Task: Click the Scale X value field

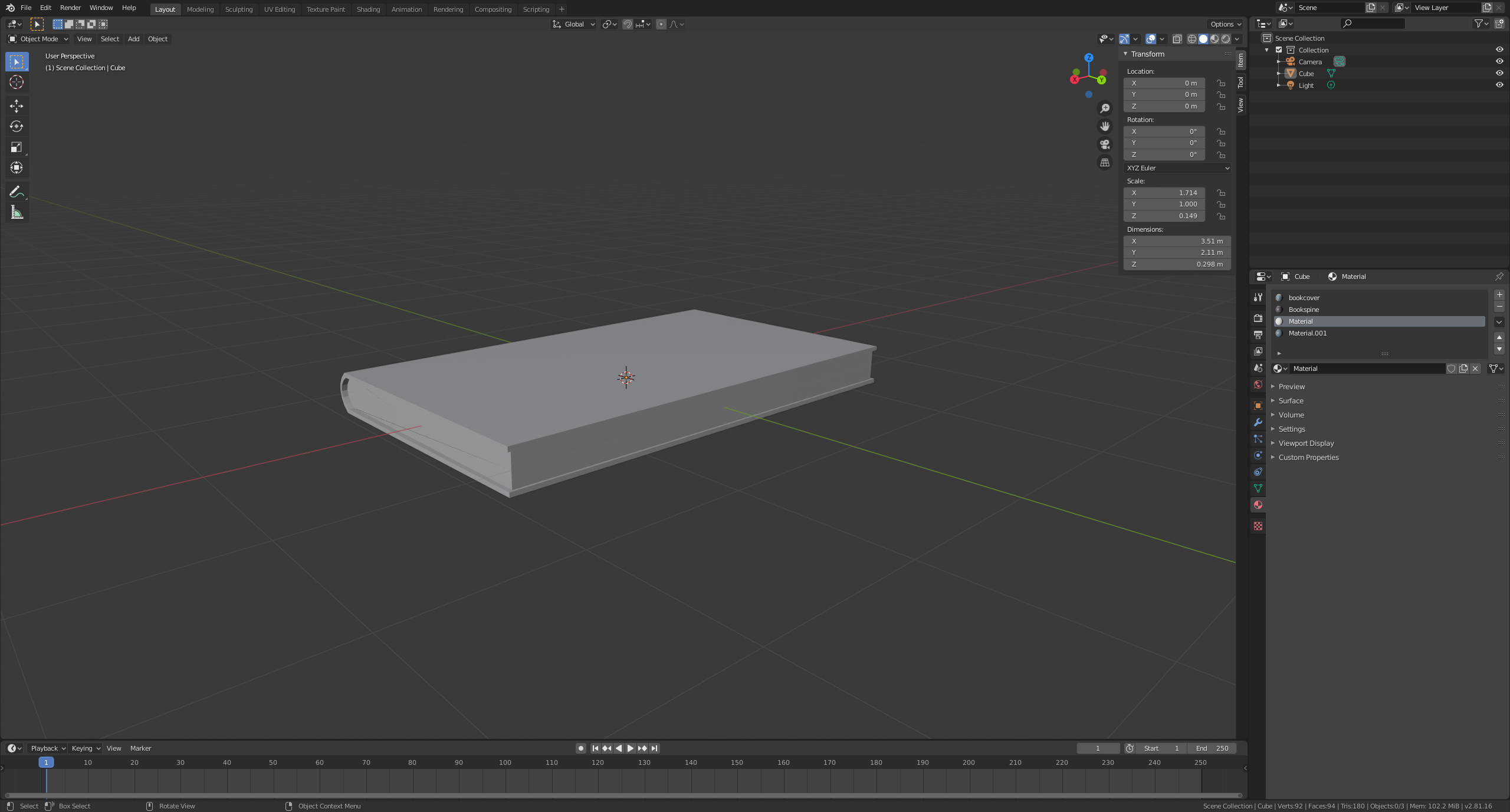Action: [x=1164, y=193]
